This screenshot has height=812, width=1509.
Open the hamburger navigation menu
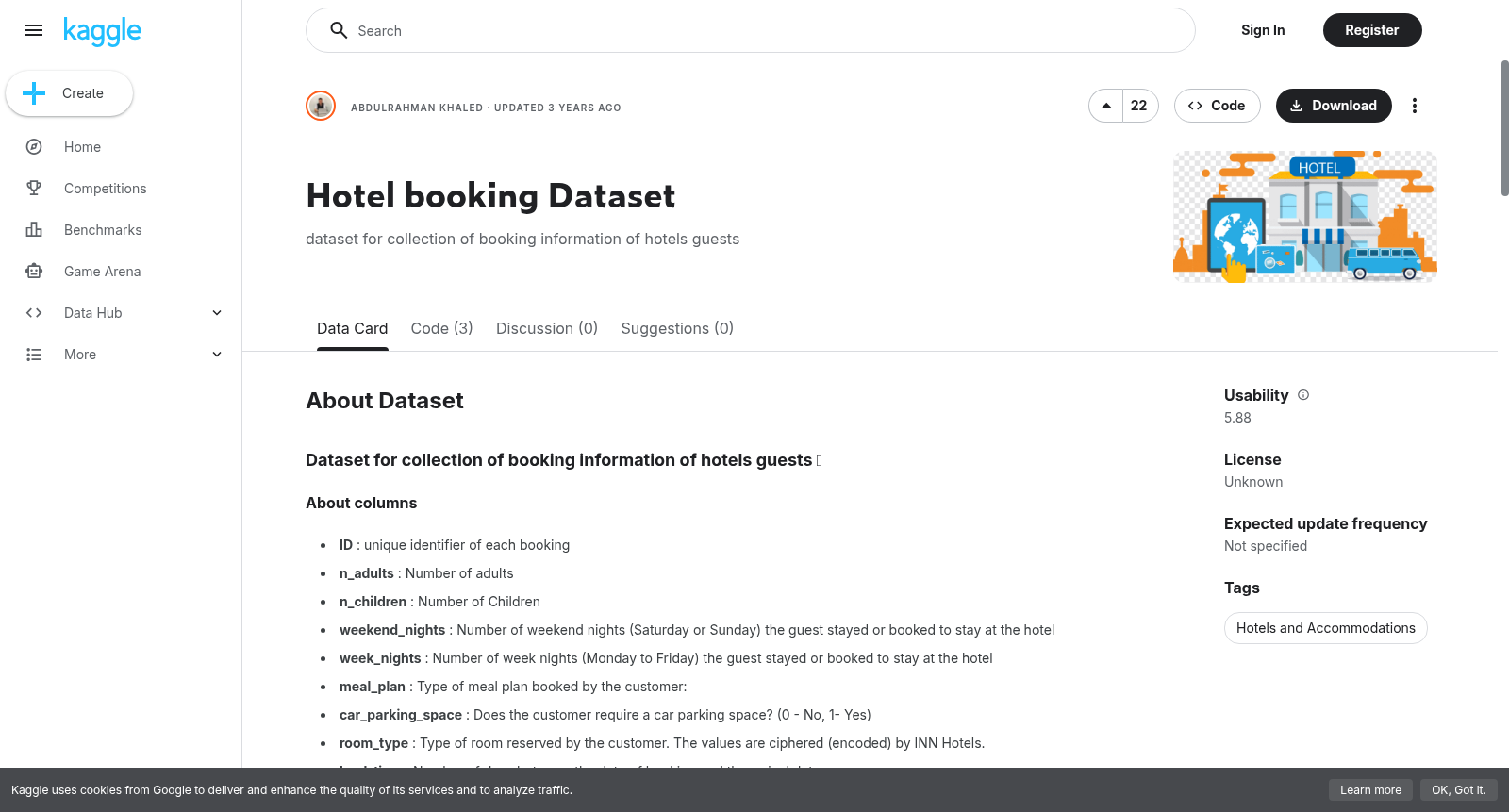(x=34, y=30)
